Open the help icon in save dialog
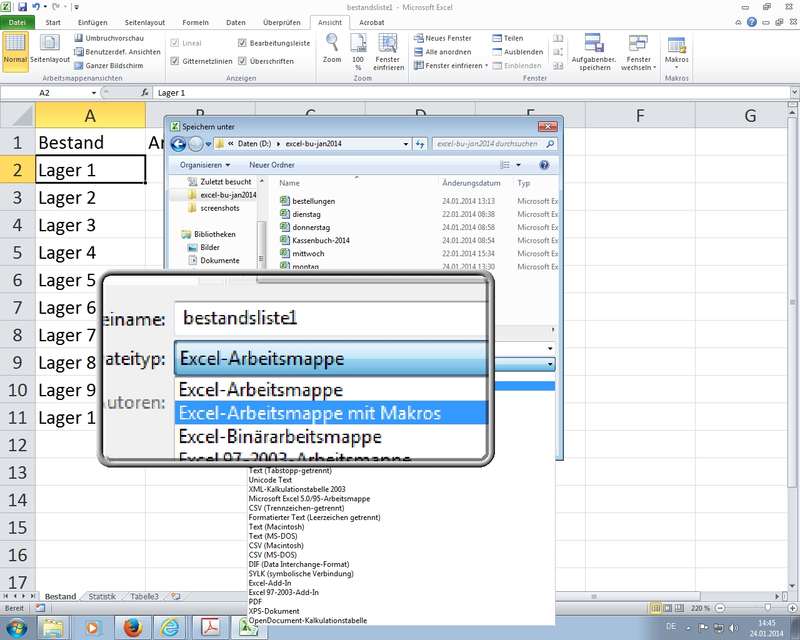Screen dimensions: 800x640 pyautogui.click(x=544, y=164)
